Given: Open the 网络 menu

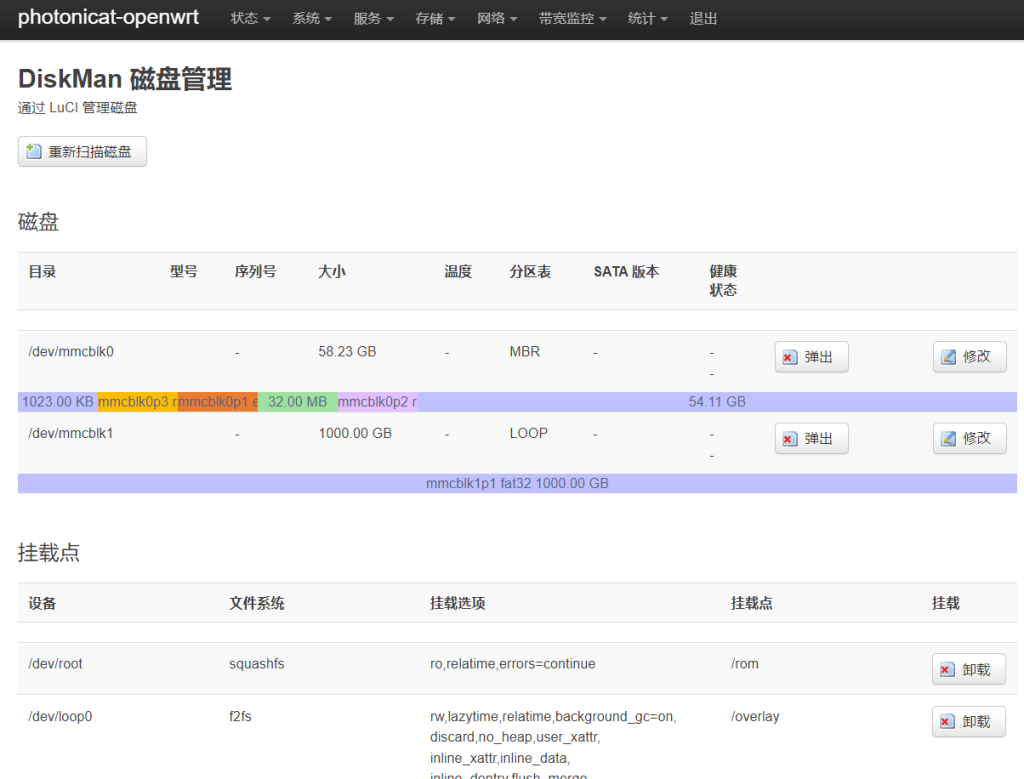Looking at the screenshot, I should point(497,19).
